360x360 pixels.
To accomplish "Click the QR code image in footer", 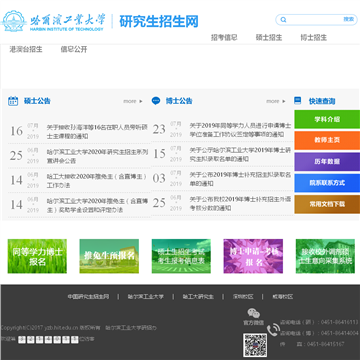I will click(255, 345).
